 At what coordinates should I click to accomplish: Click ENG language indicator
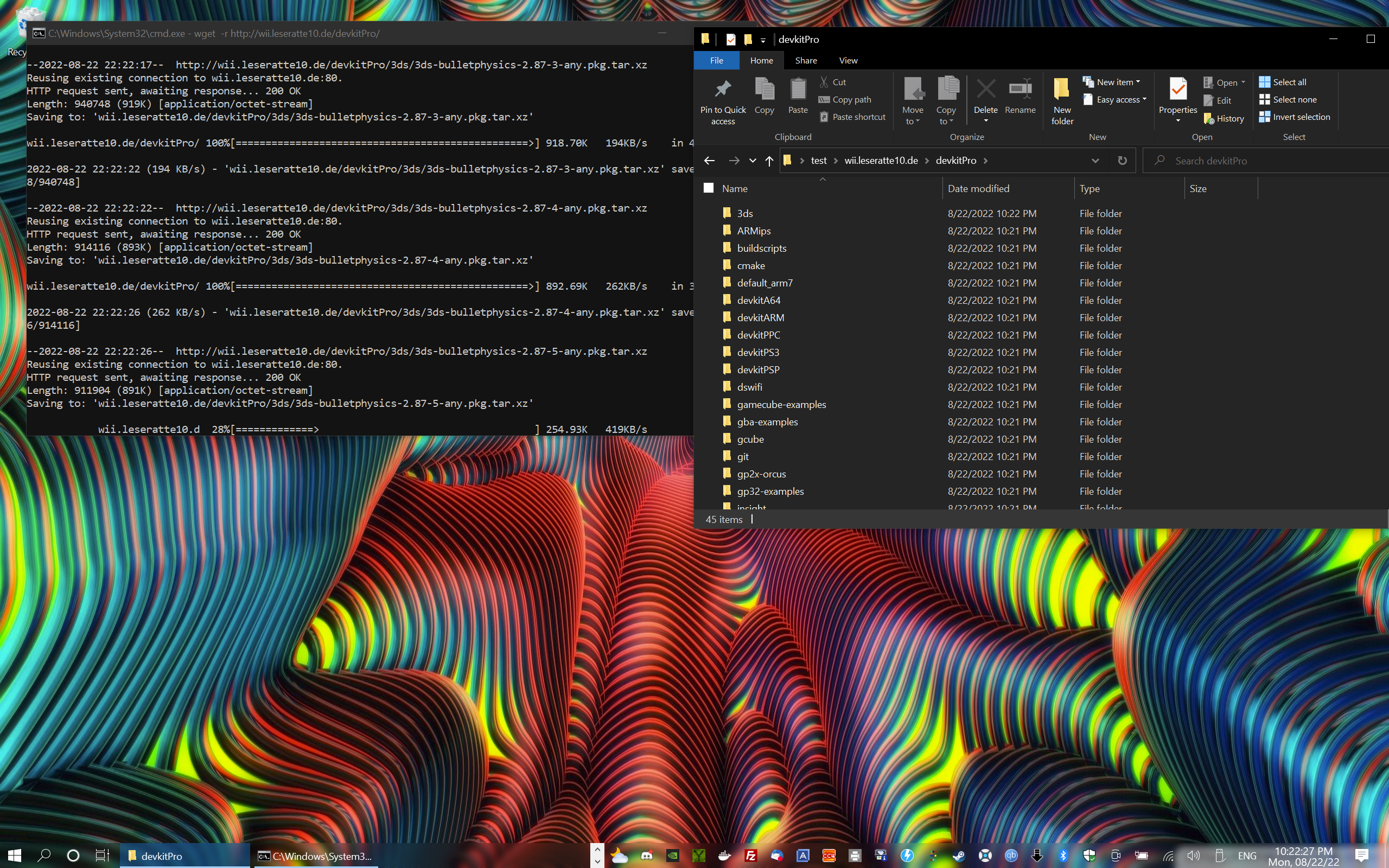coord(1247,856)
